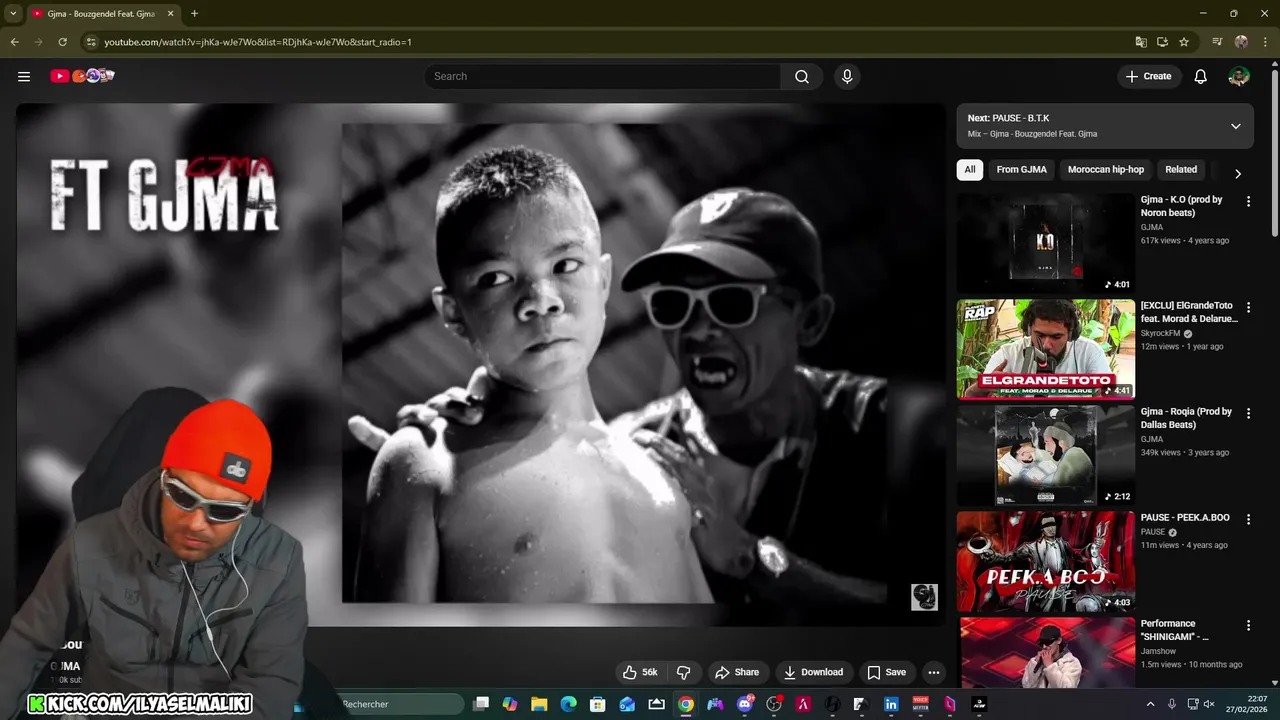Viewport: 1280px width, 720px height.
Task: Reload the page
Action: coord(62,42)
